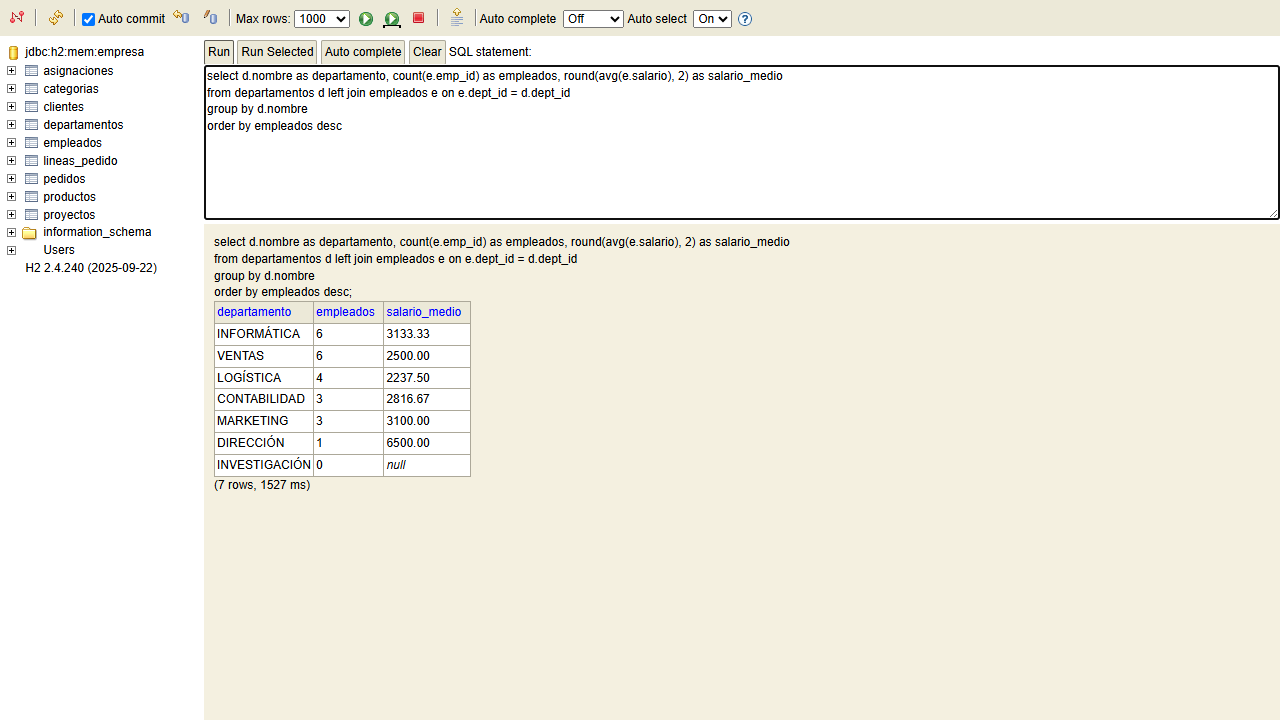Viewport: 1280px width, 720px height.
Task: Click the database icon next to jdbc:h2:mem:empresa
Action: [13, 52]
